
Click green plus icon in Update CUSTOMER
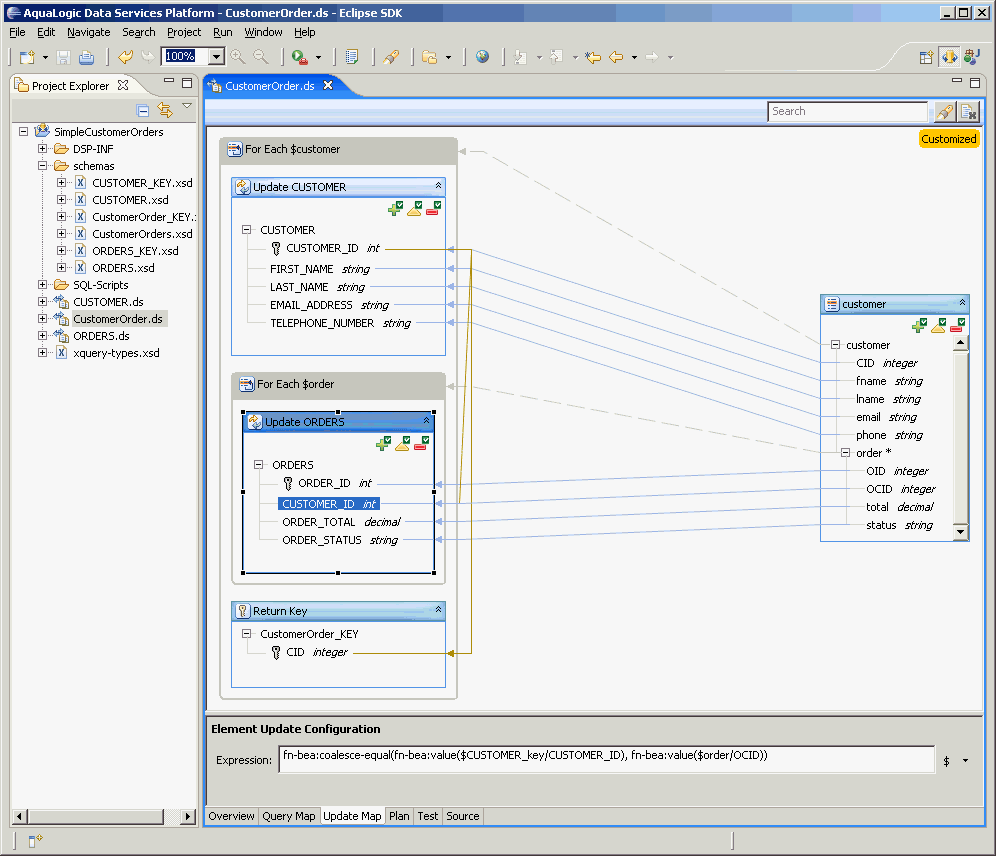coord(395,208)
